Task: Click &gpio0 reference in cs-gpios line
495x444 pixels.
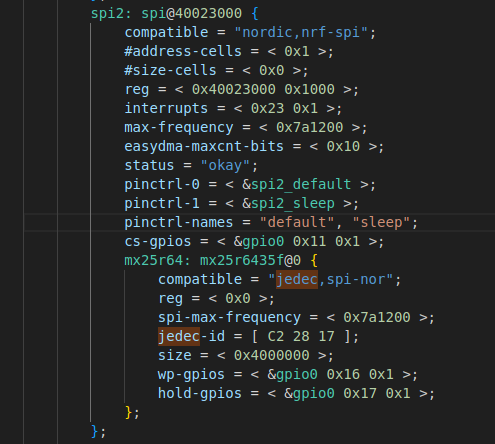Action: pos(259,242)
